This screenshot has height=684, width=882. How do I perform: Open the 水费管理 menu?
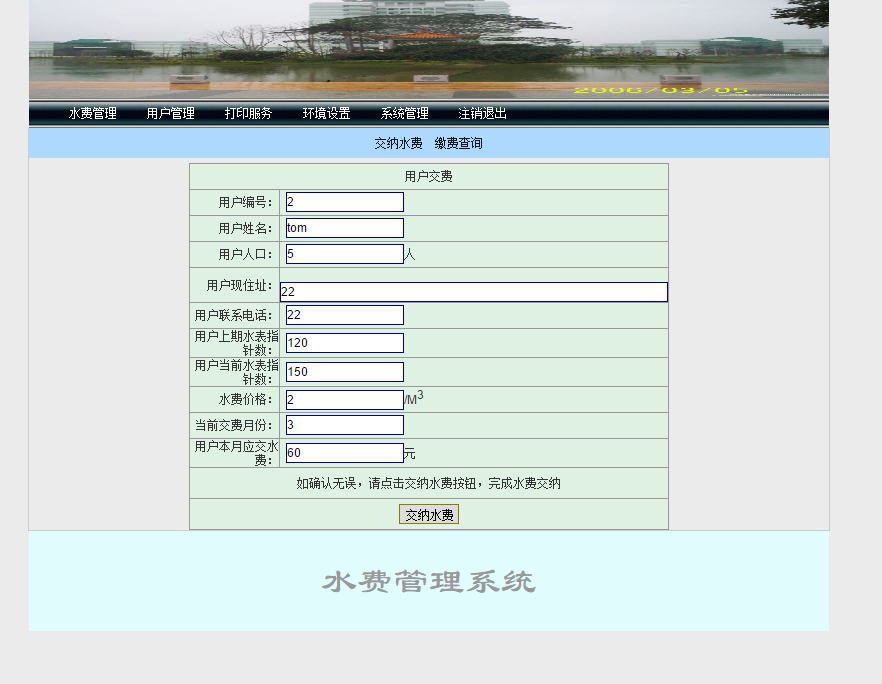92,113
